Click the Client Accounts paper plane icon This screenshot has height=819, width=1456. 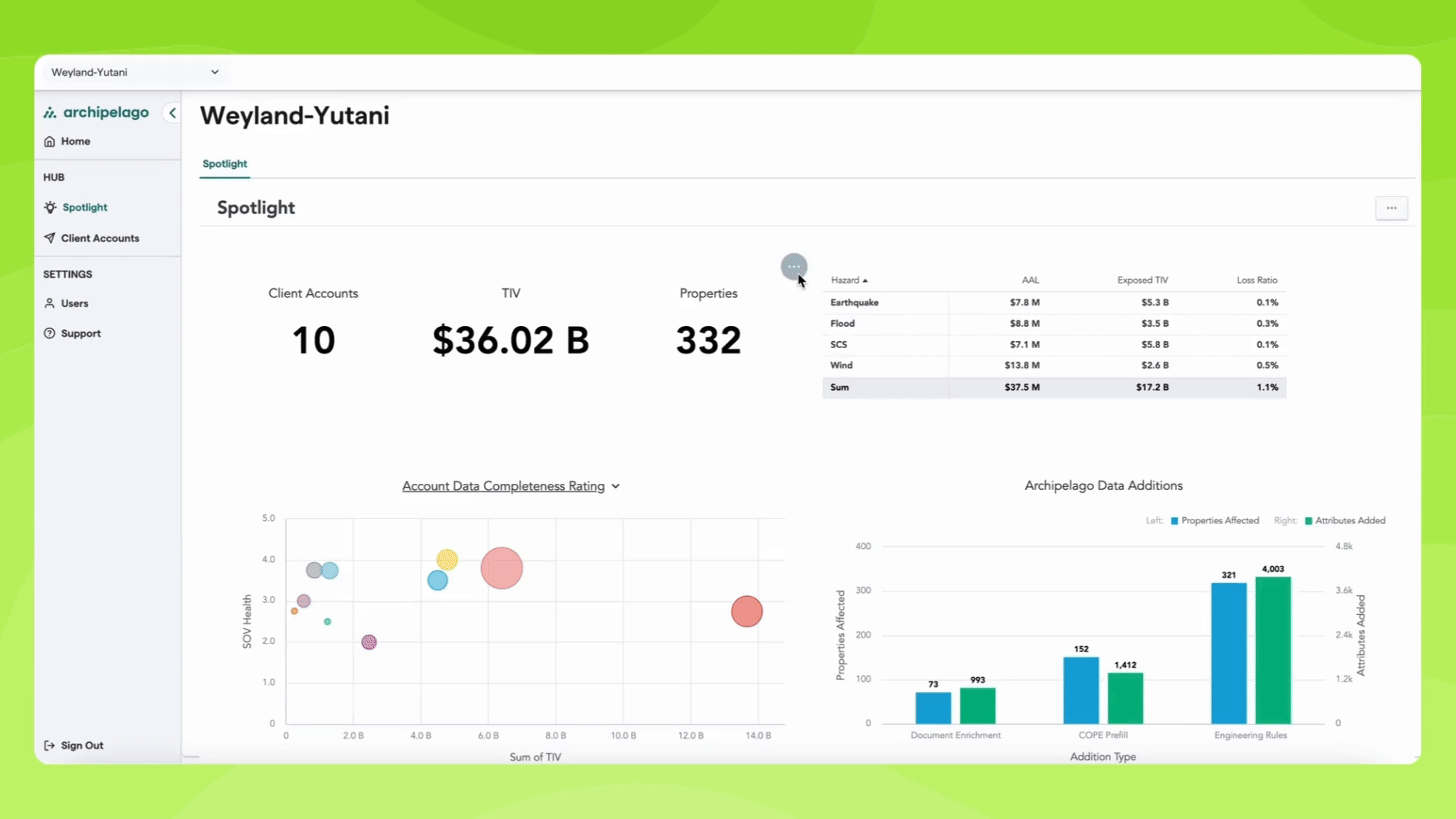point(49,238)
